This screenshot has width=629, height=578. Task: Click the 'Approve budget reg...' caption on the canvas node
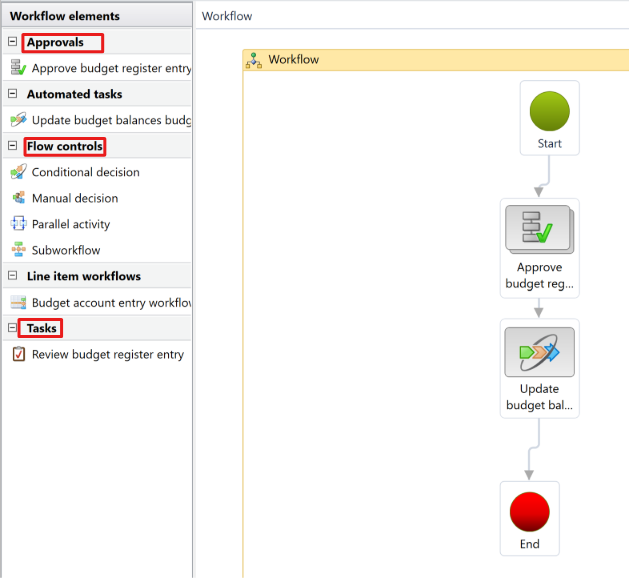(540, 275)
